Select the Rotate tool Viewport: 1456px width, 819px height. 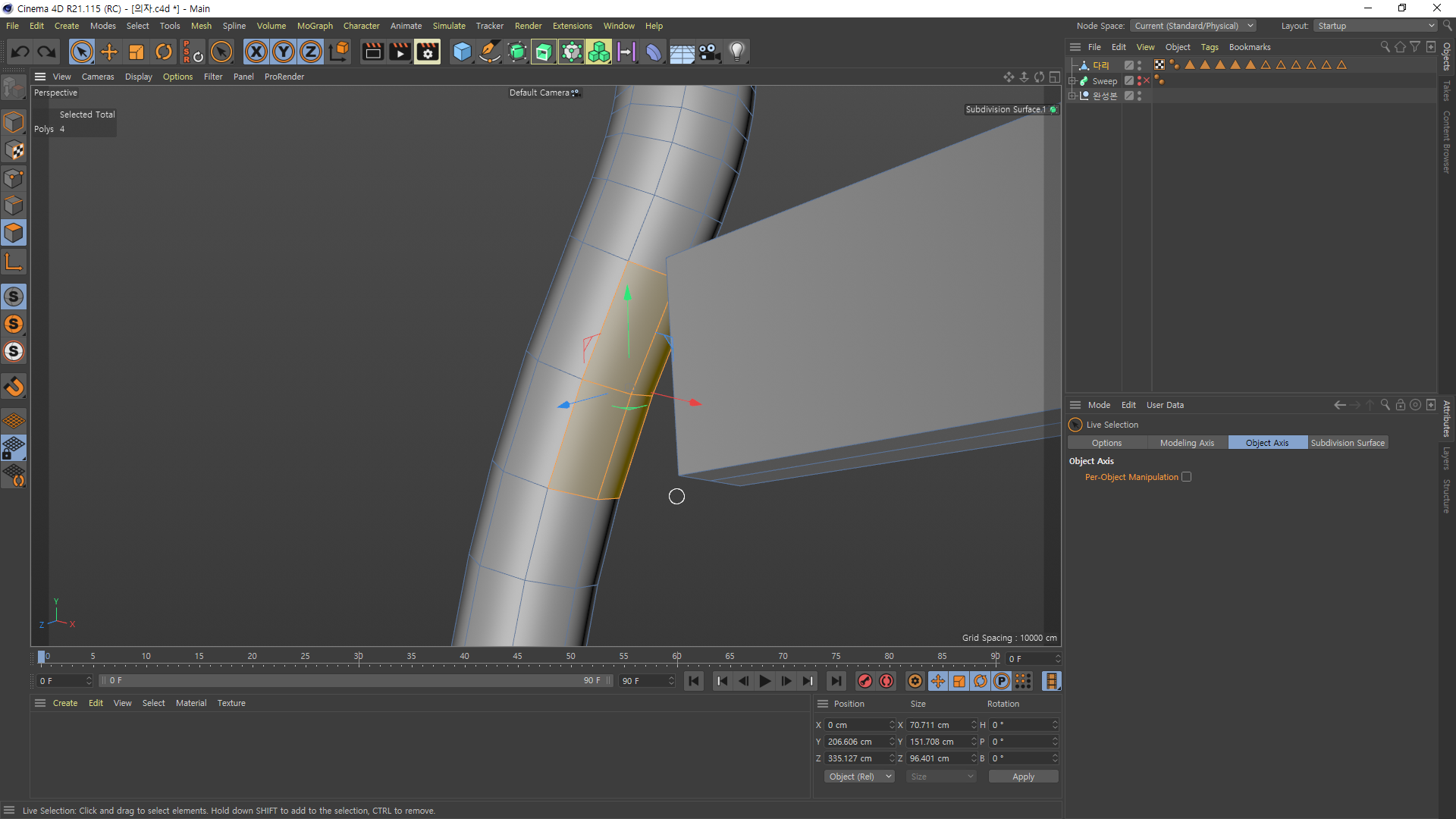pos(164,52)
